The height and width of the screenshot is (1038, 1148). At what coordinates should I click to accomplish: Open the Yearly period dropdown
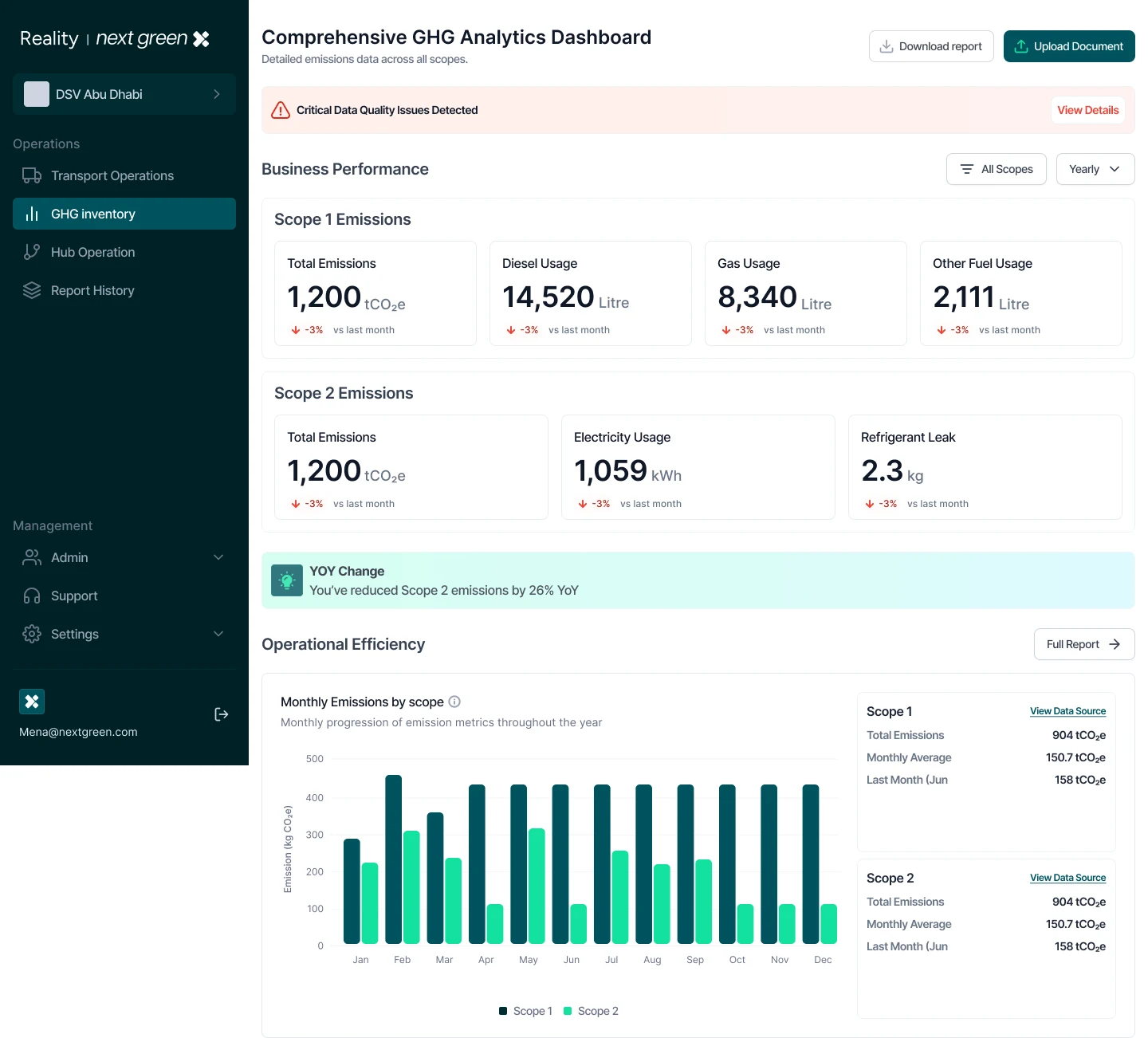pos(1095,169)
